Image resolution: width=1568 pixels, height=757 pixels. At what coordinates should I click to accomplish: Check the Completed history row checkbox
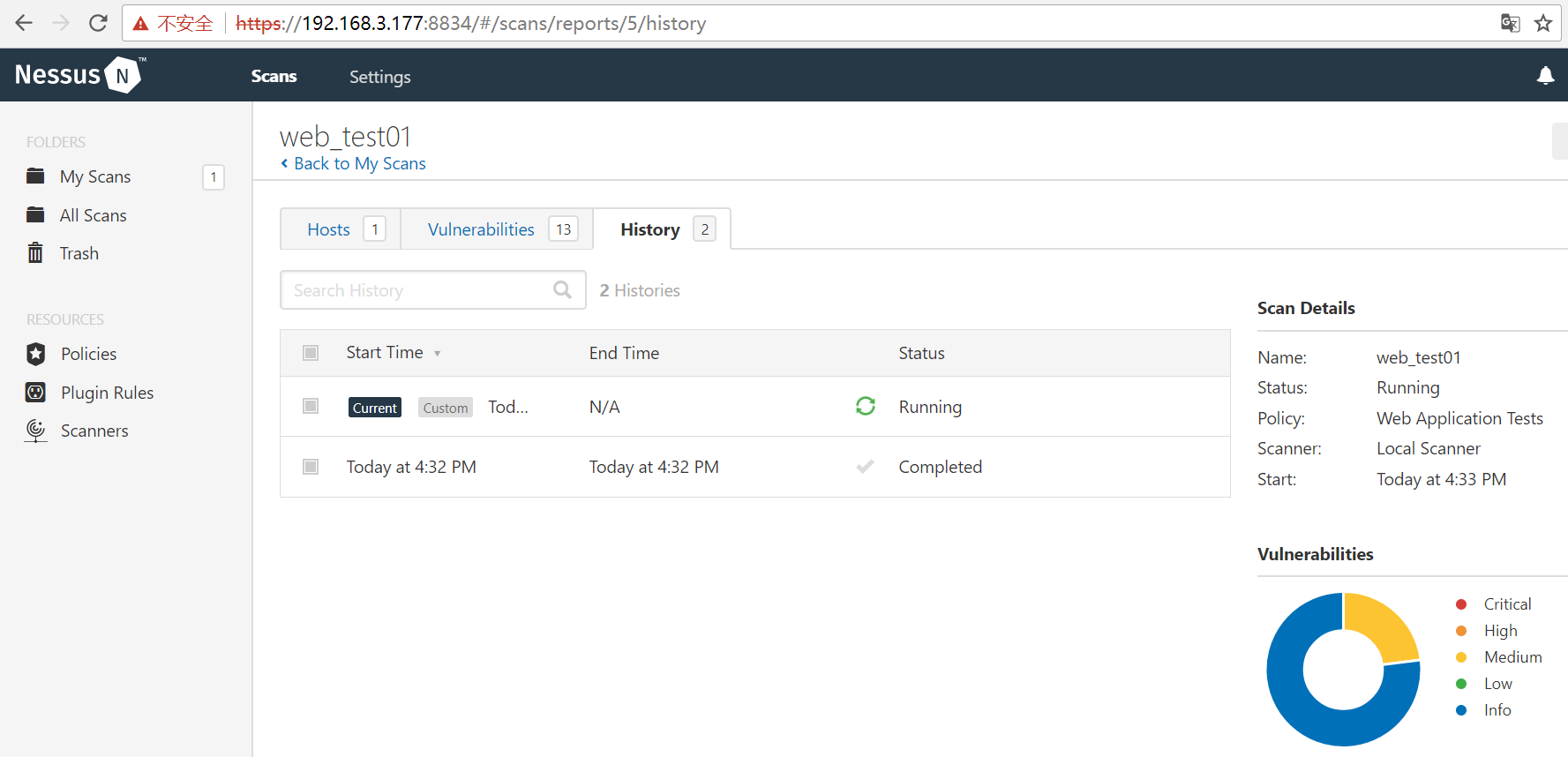point(311,467)
